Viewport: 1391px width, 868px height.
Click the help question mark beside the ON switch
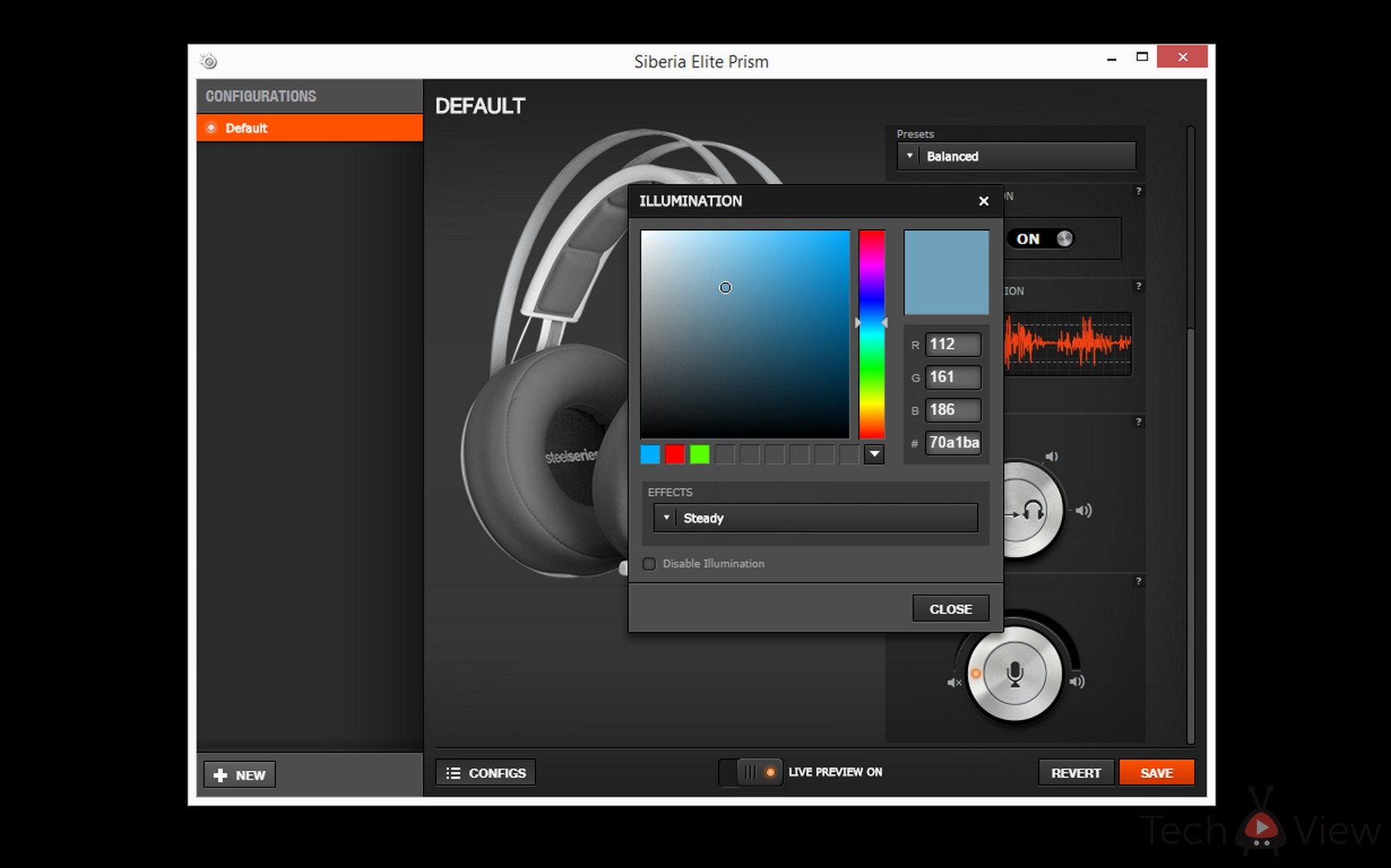pos(1138,191)
